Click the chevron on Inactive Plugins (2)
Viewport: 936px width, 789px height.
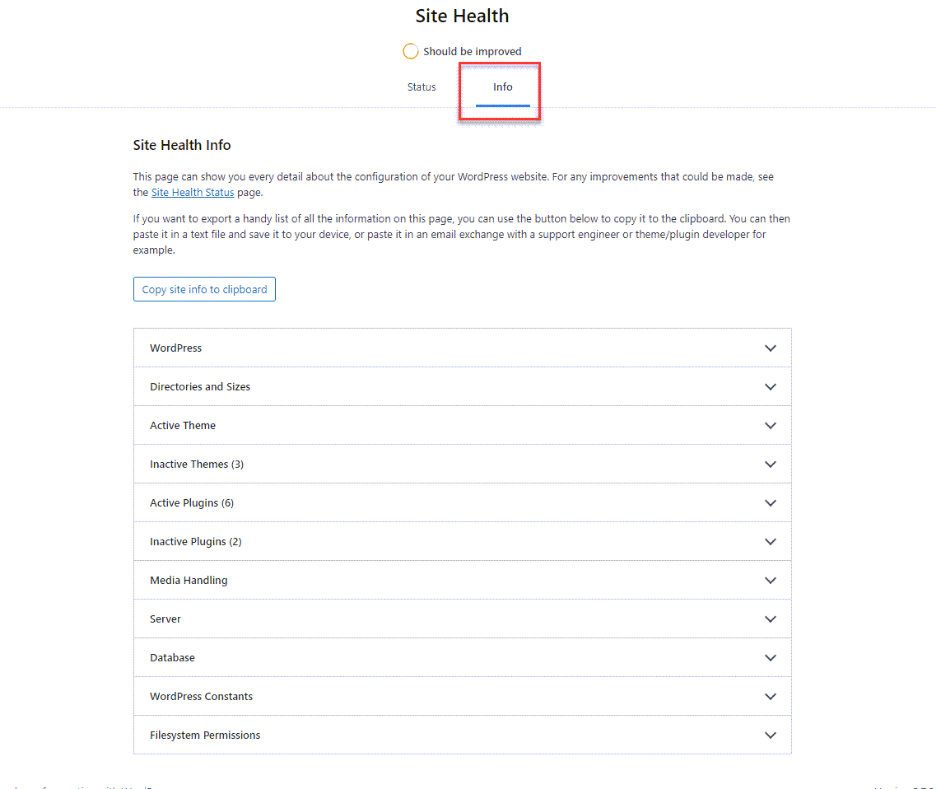coord(770,541)
